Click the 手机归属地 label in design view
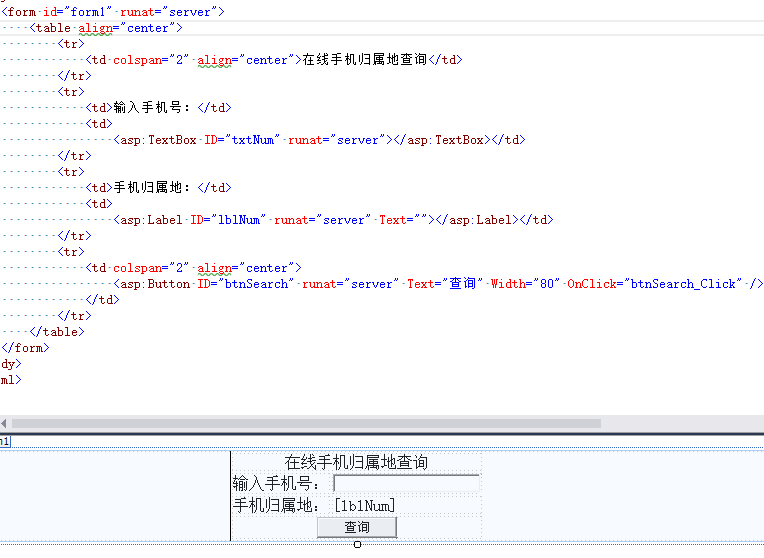The image size is (764, 558). (276, 505)
